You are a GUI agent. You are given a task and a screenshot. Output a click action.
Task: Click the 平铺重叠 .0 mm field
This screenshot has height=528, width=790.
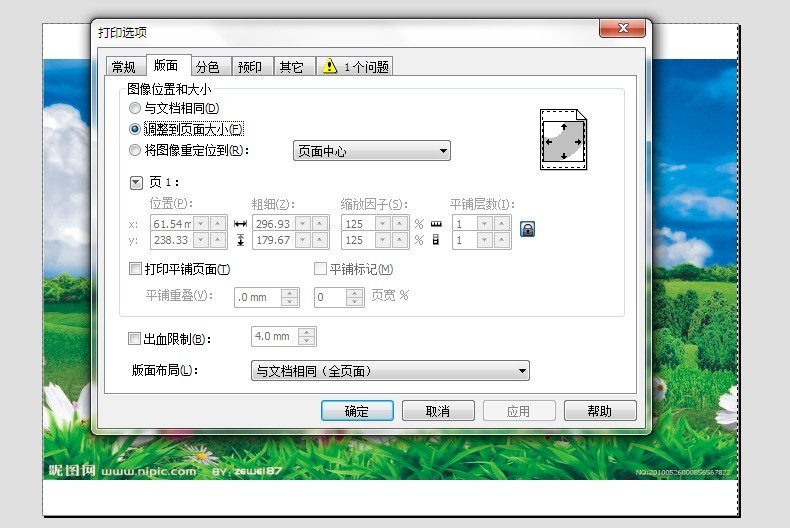click(x=257, y=297)
